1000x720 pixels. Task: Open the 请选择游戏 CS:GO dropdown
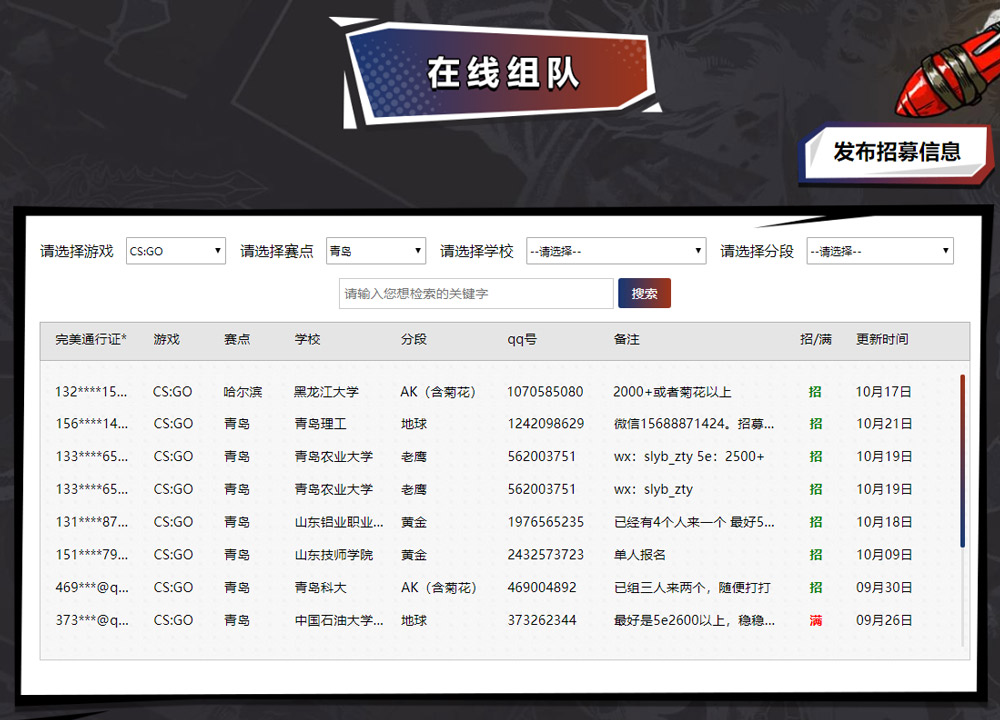175,251
